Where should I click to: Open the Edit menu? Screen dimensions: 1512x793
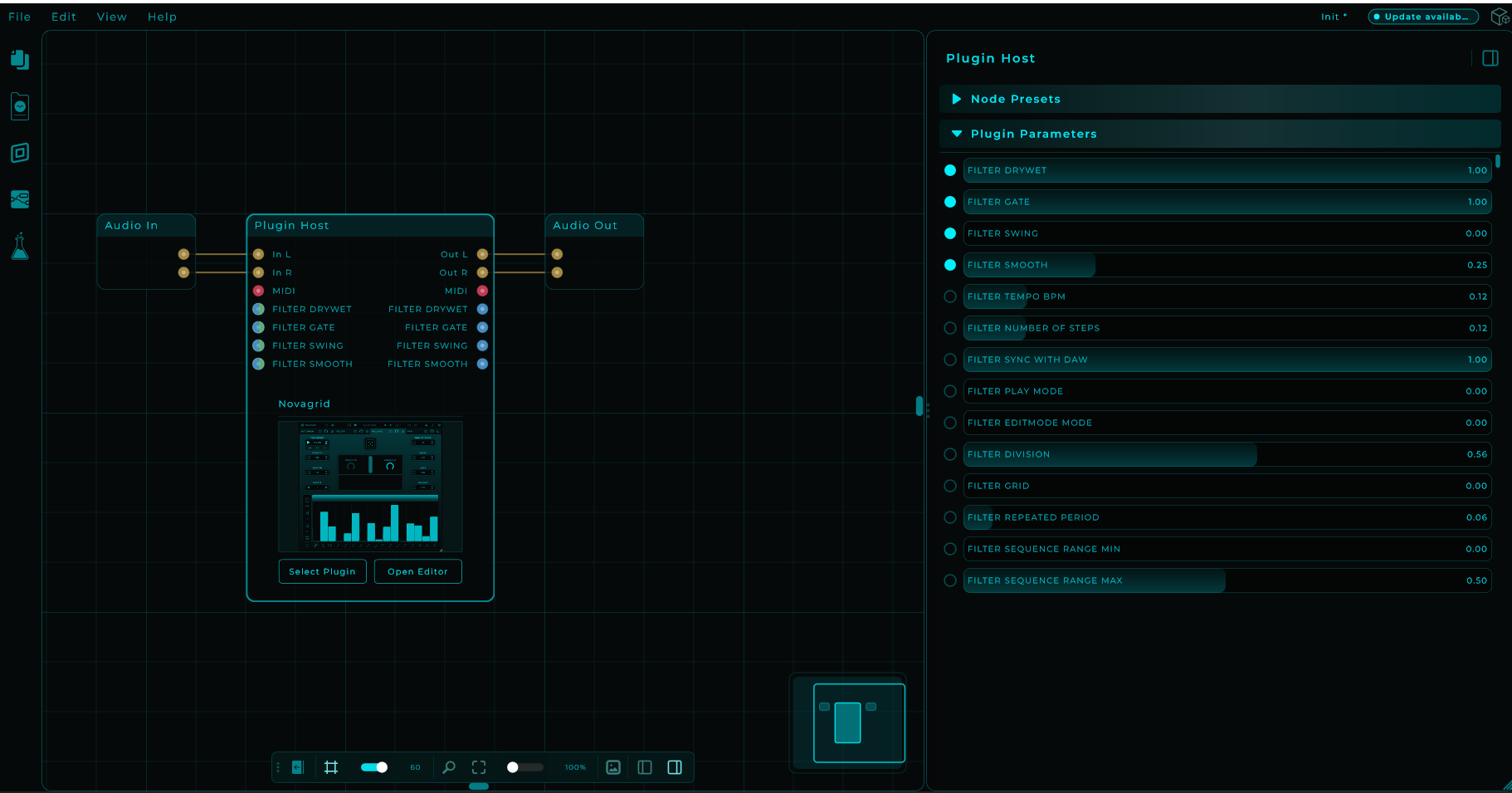point(64,17)
